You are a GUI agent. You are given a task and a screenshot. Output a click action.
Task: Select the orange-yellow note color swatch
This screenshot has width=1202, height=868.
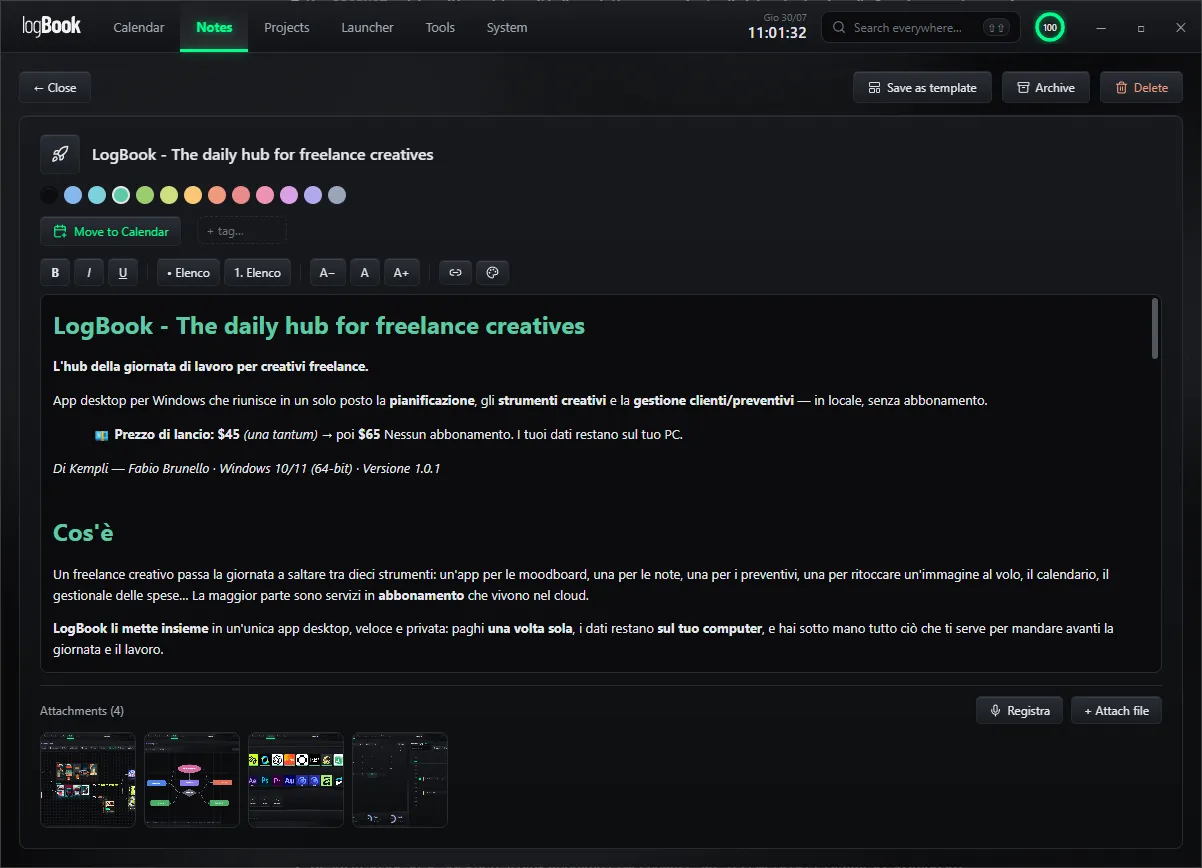193,195
